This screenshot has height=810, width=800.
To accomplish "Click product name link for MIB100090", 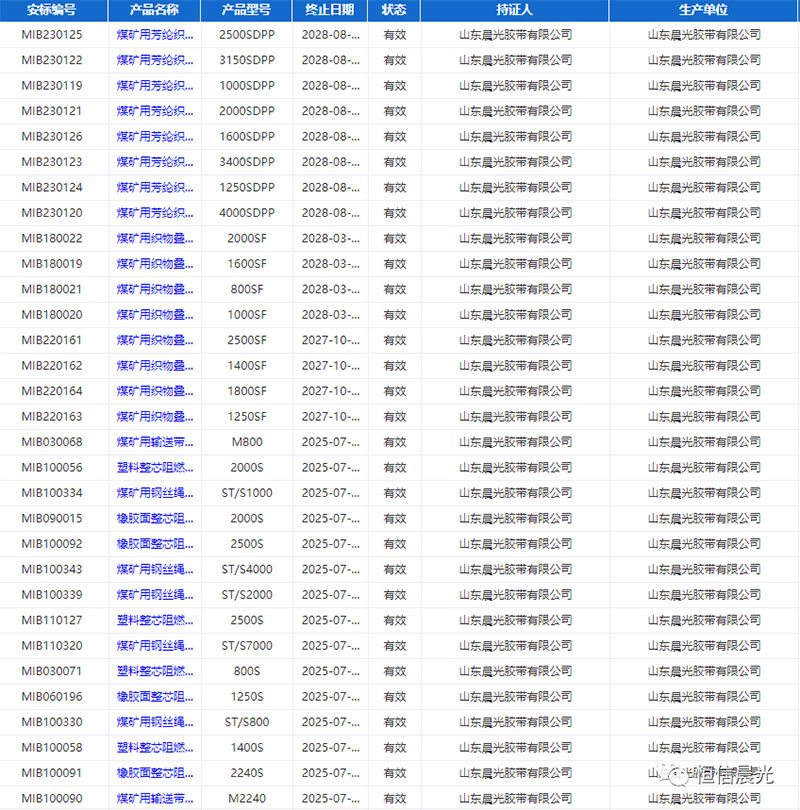I will (154, 798).
